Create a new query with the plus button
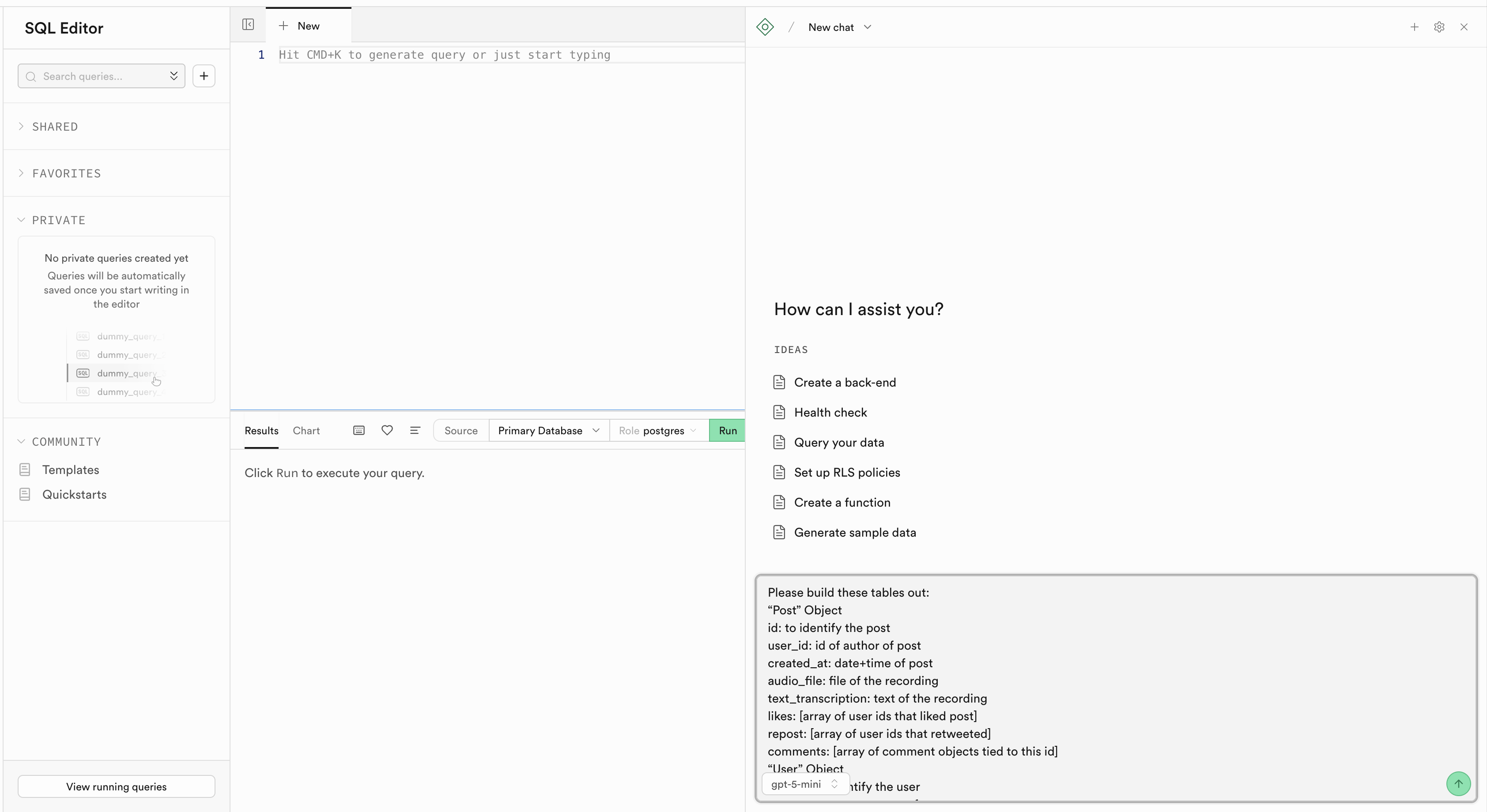The width and height of the screenshot is (1487, 812). coord(204,75)
